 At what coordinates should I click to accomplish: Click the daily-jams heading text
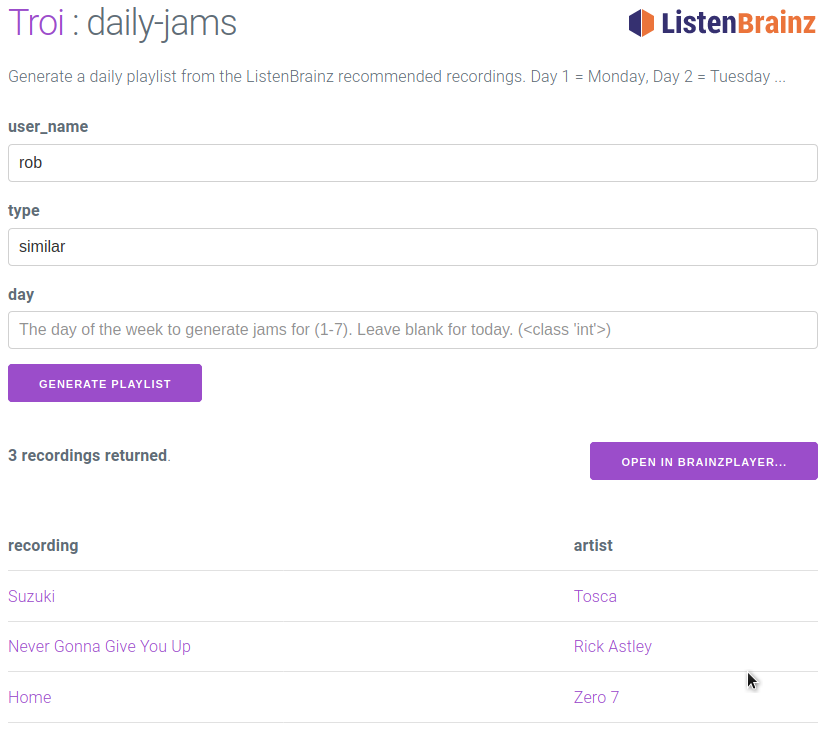pos(162,23)
